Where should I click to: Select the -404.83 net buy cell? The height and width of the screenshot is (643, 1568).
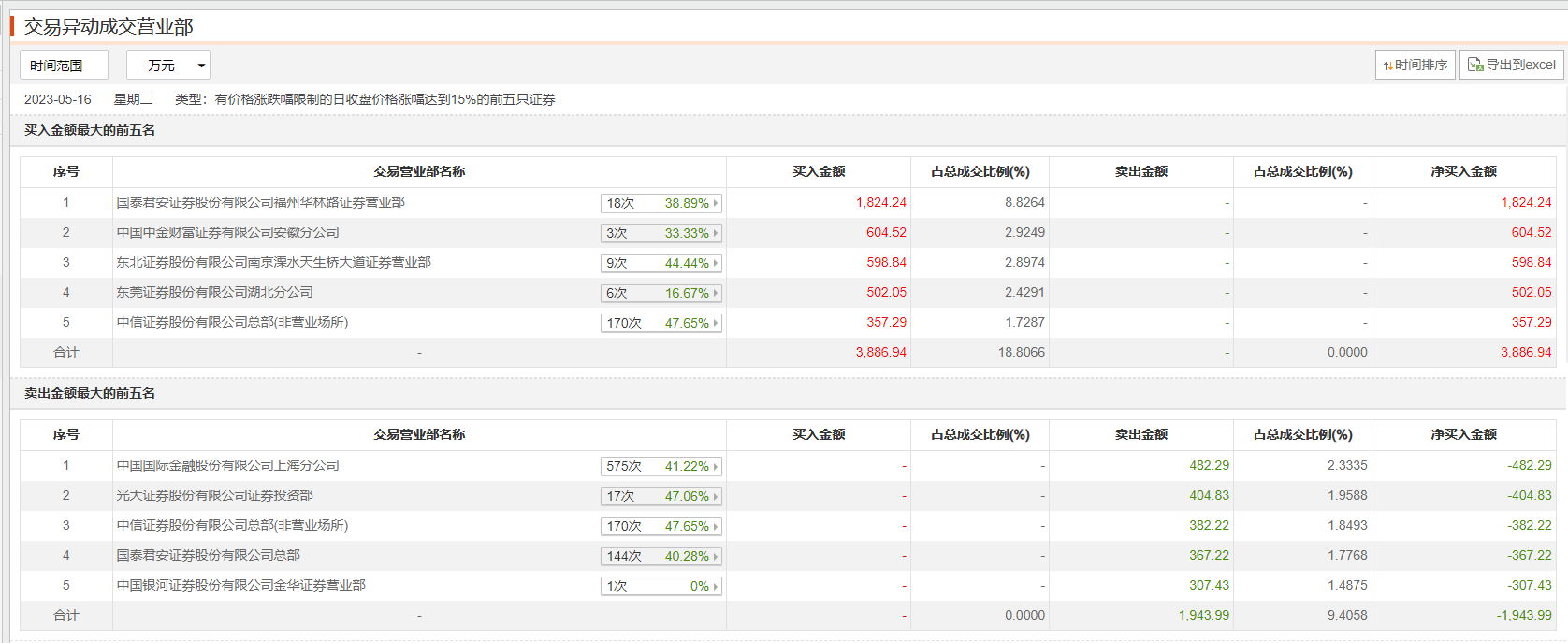(1530, 495)
